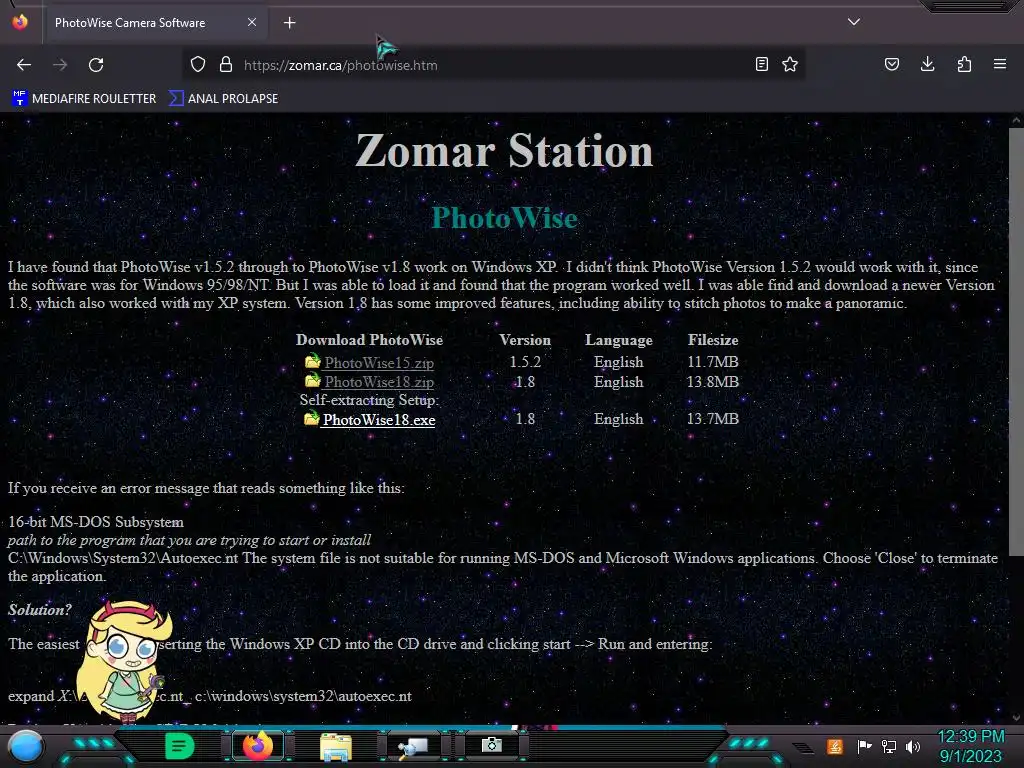Download the PhotoWise18.exe self-extracting setup
This screenshot has width=1024, height=768.
pos(379,420)
